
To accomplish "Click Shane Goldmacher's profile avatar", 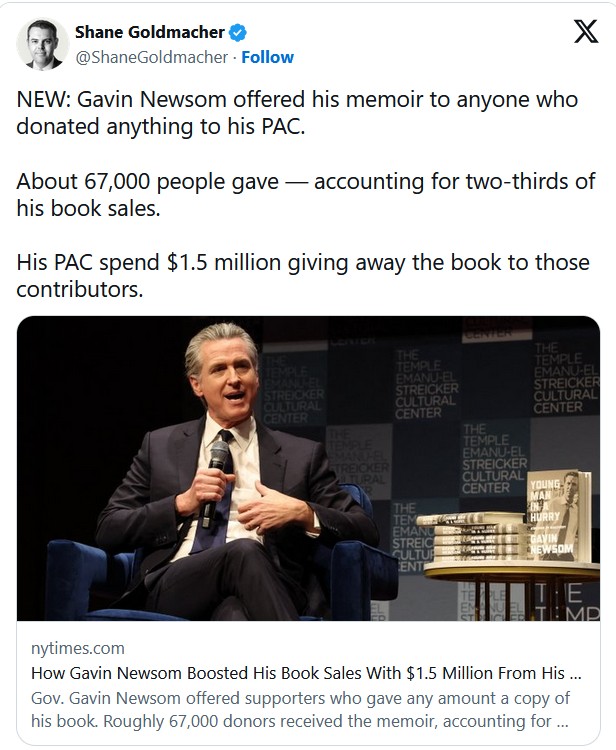I will [x=42, y=44].
